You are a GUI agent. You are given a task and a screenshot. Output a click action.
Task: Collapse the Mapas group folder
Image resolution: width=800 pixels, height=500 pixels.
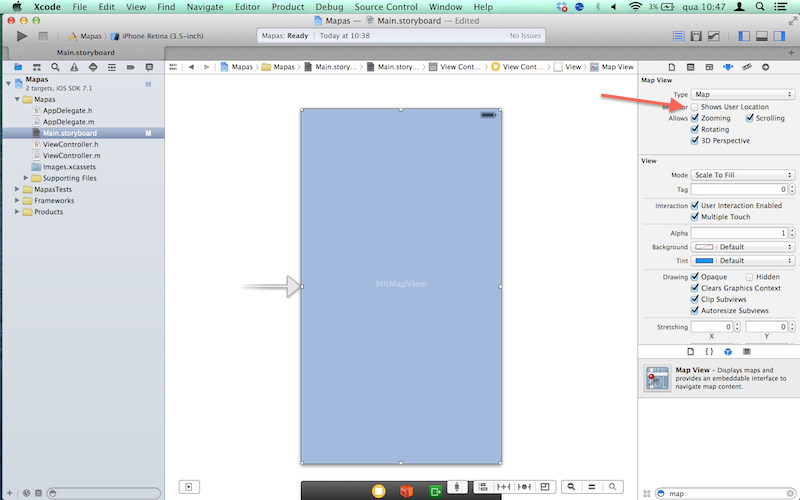click(x=17, y=99)
